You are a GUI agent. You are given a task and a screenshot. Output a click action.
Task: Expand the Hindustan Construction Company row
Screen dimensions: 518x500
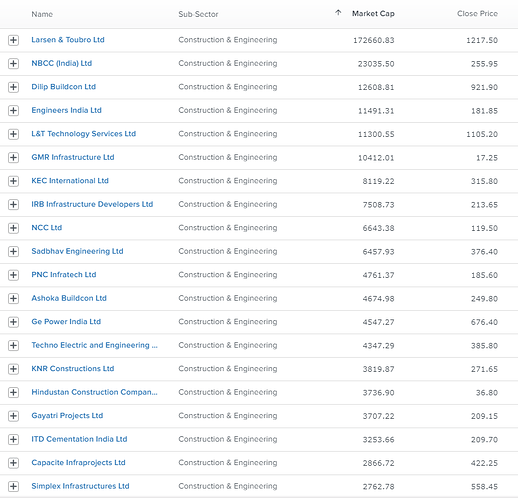point(13,393)
